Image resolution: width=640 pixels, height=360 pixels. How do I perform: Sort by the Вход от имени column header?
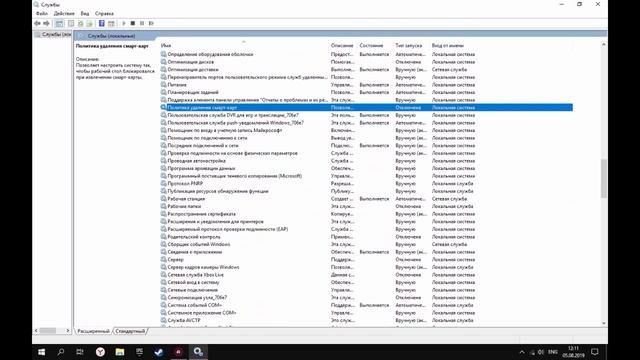pyautogui.click(x=448, y=45)
